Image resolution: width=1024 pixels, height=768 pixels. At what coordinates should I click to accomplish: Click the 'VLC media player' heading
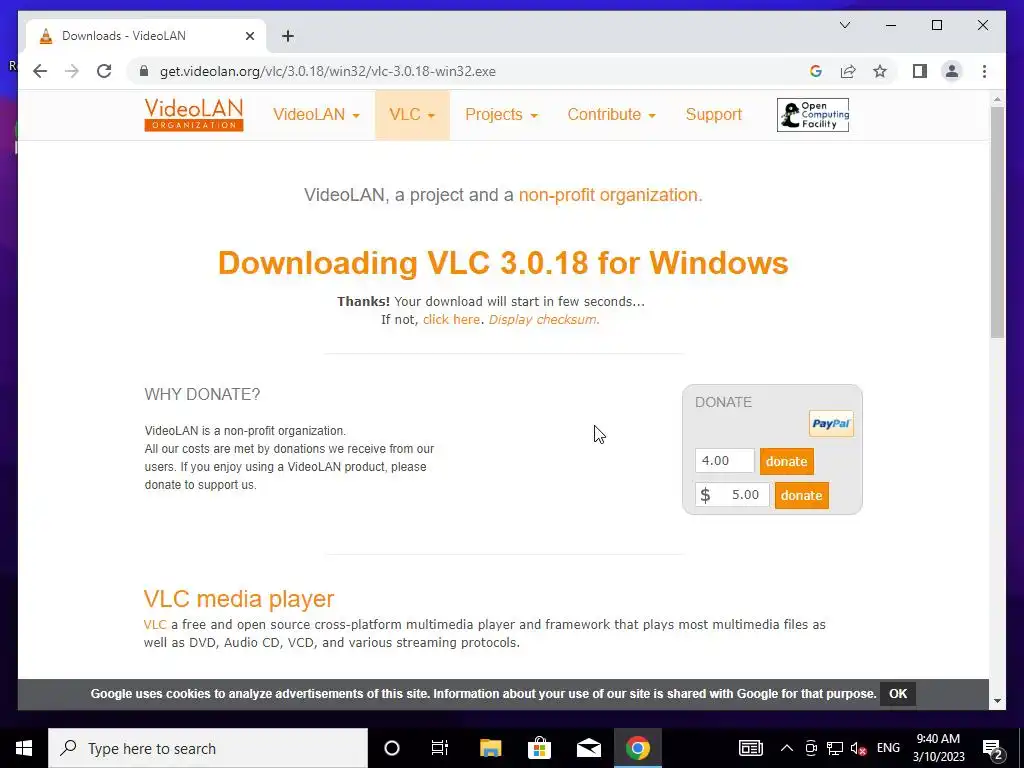pos(238,599)
